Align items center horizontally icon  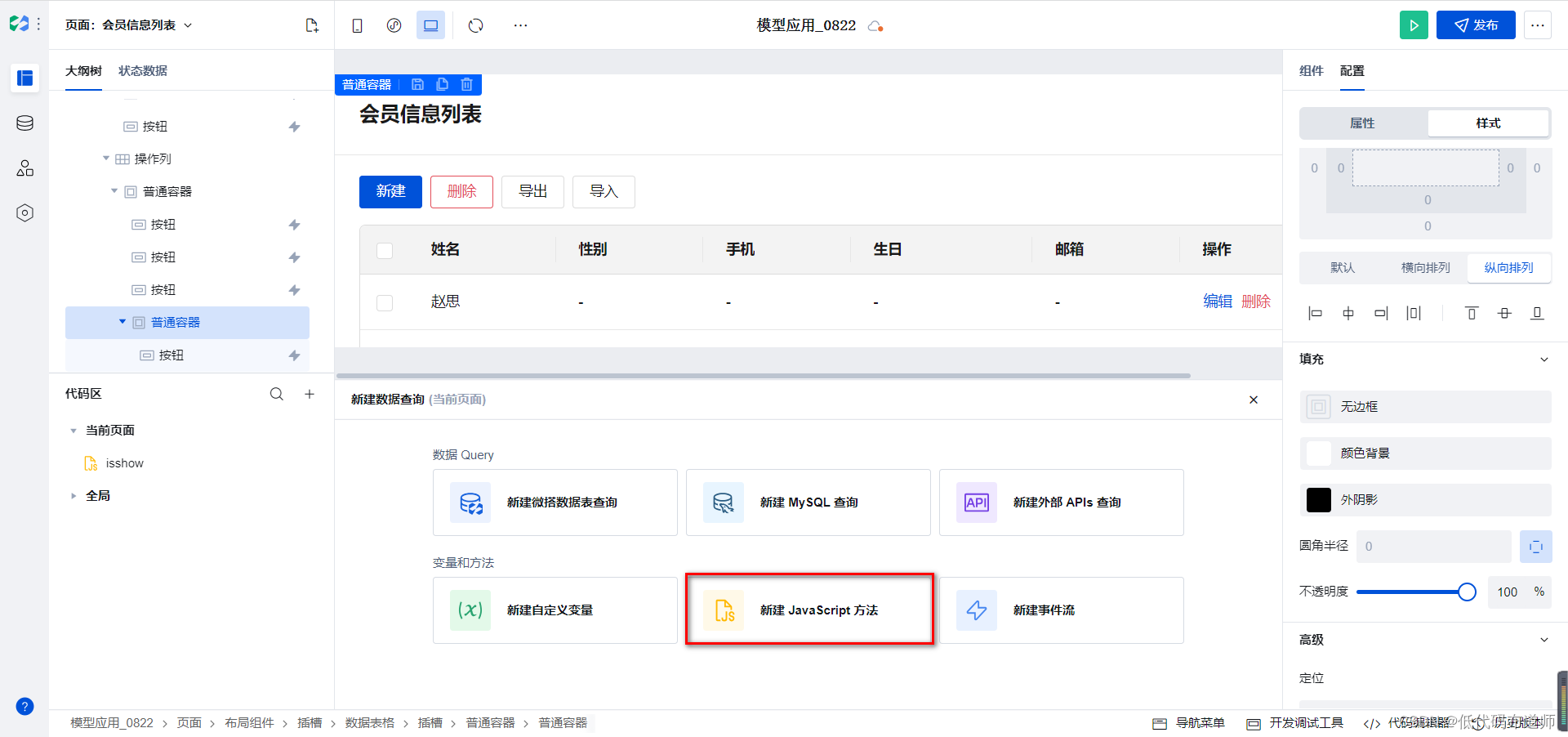[1348, 313]
